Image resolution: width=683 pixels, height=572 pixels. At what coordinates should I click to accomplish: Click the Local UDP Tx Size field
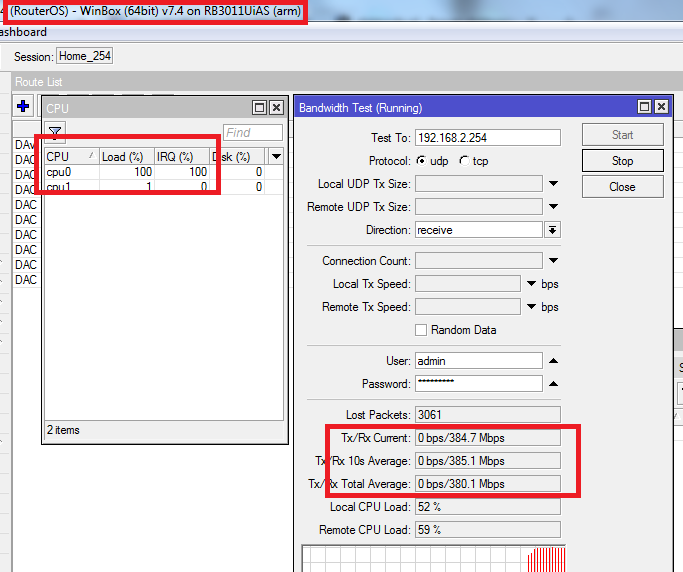pos(479,184)
